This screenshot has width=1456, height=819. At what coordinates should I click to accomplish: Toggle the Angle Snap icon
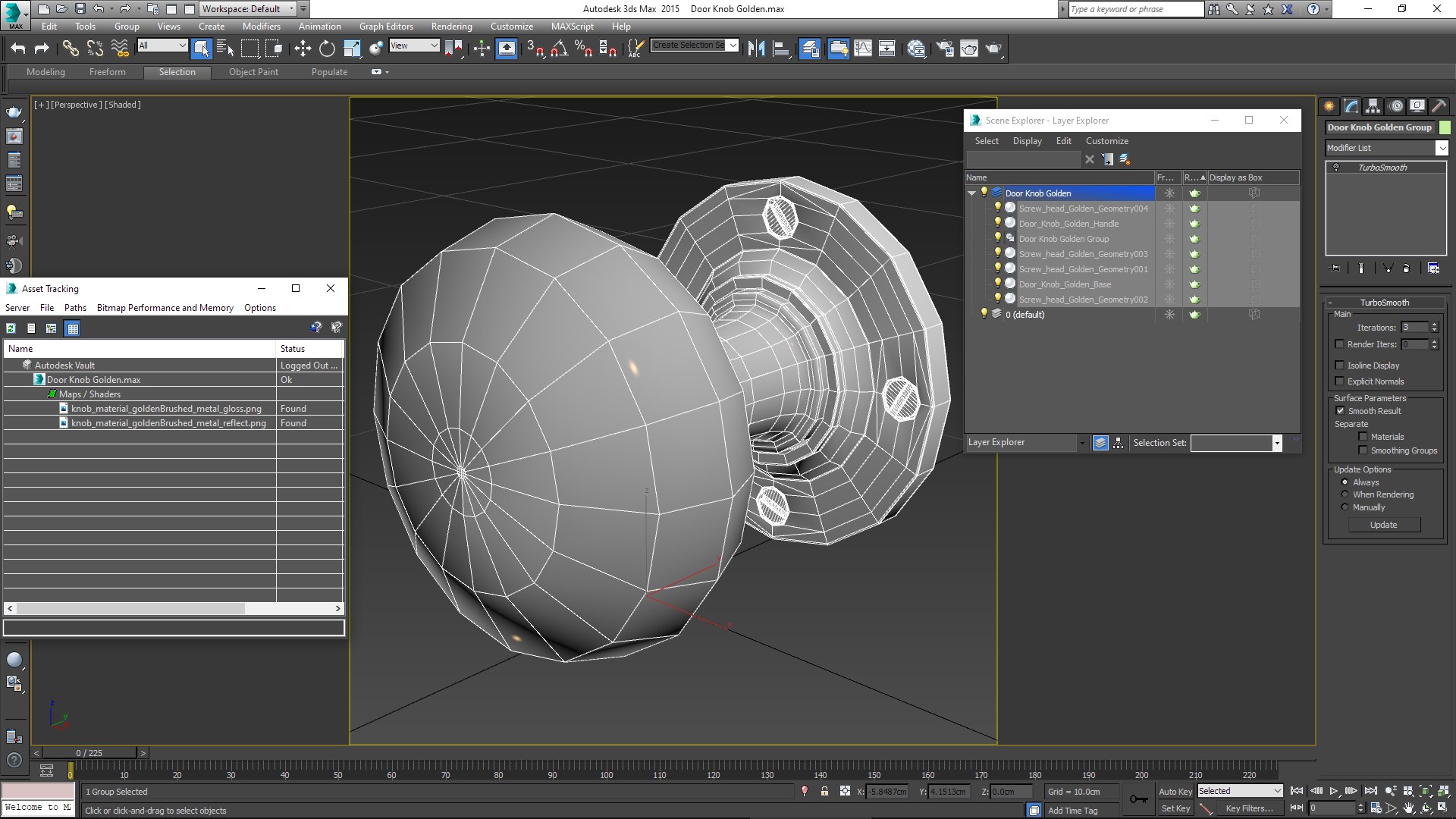tap(559, 49)
